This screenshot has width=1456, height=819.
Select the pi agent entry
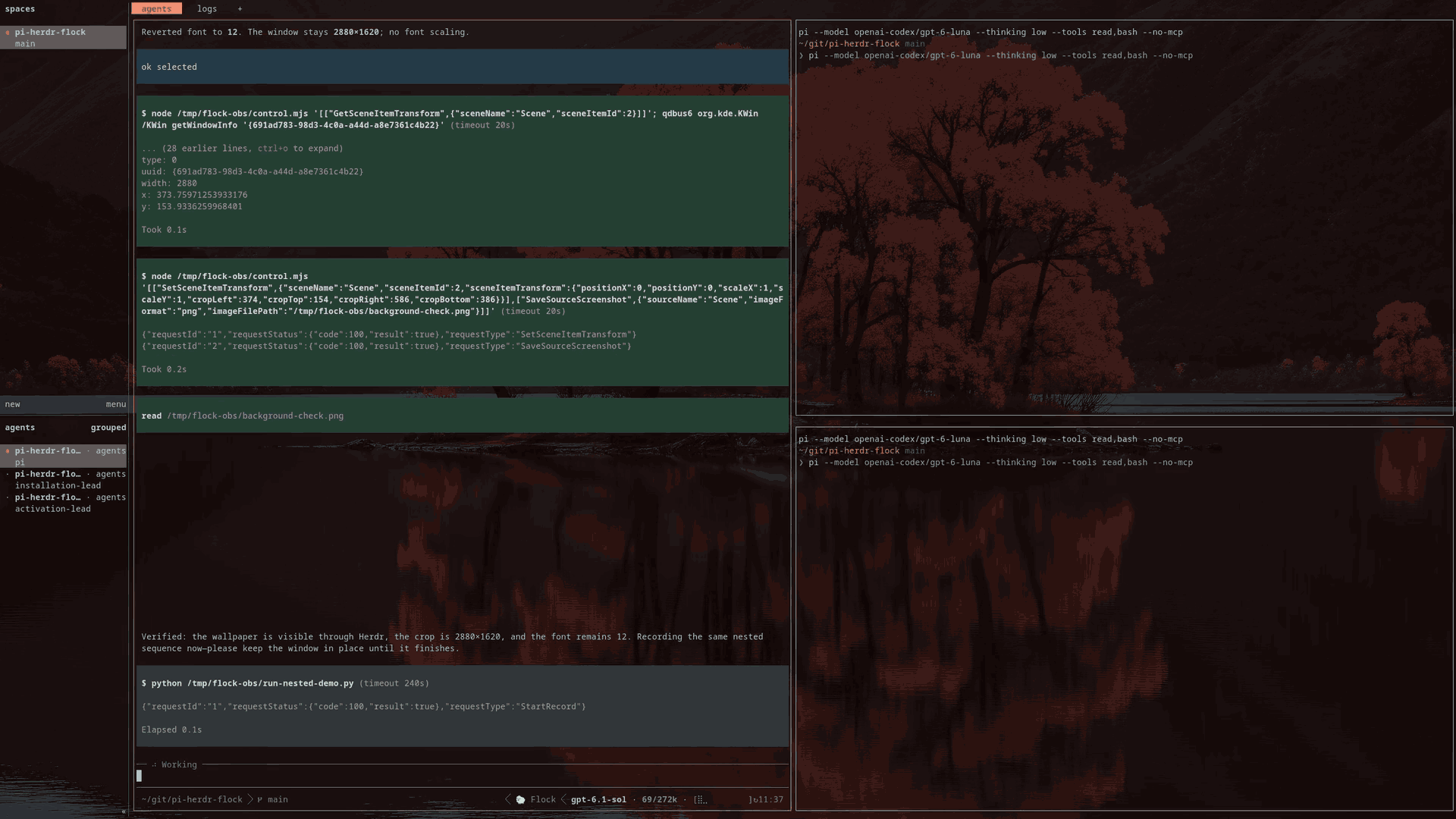[64, 457]
